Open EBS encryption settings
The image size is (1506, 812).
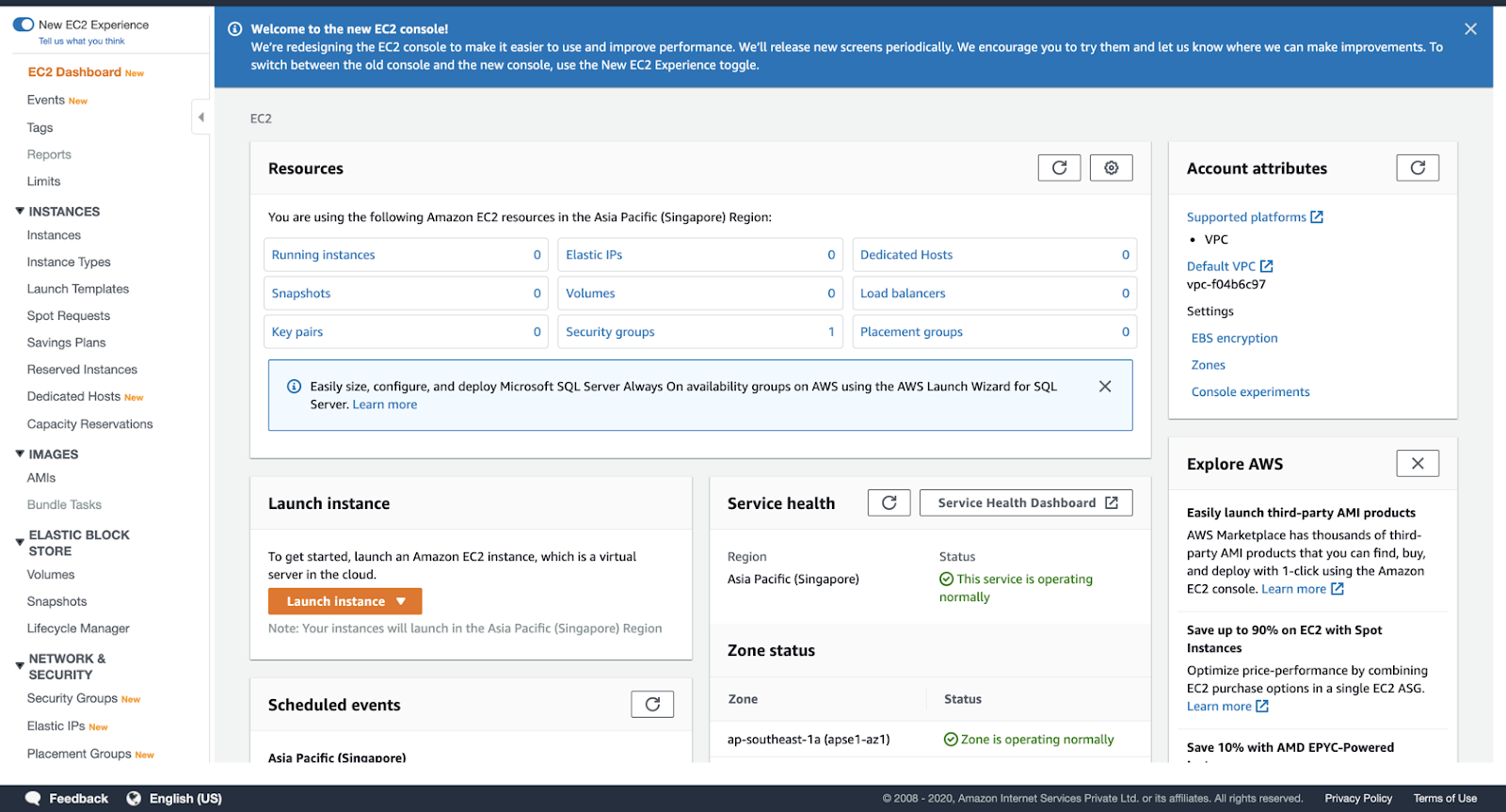1234,338
